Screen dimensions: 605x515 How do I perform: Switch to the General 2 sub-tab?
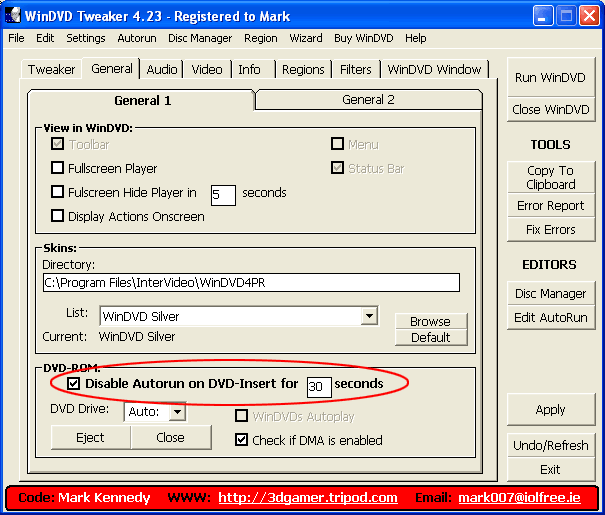coord(368,100)
